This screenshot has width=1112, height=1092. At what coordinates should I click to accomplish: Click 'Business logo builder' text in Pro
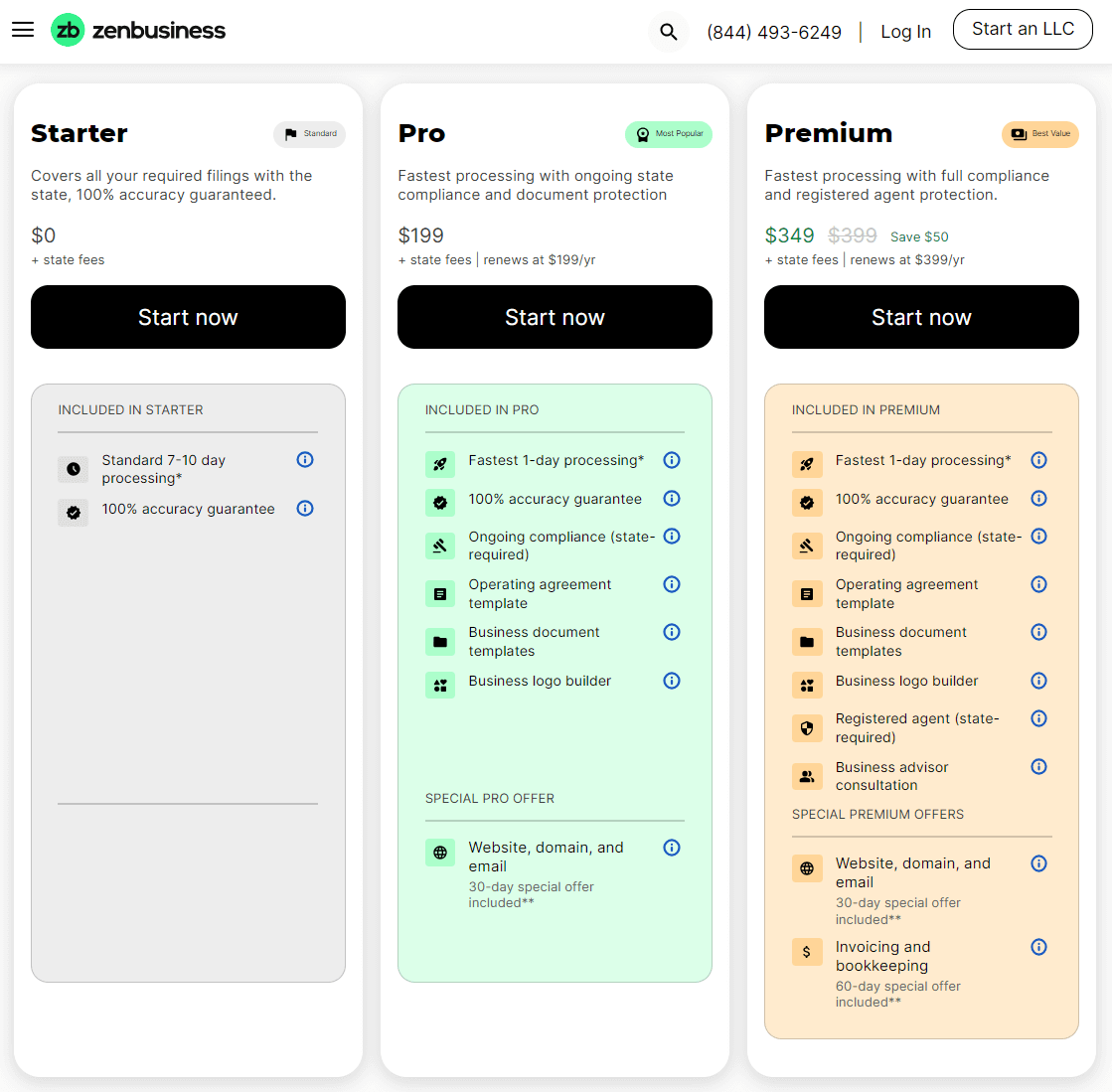(540, 681)
